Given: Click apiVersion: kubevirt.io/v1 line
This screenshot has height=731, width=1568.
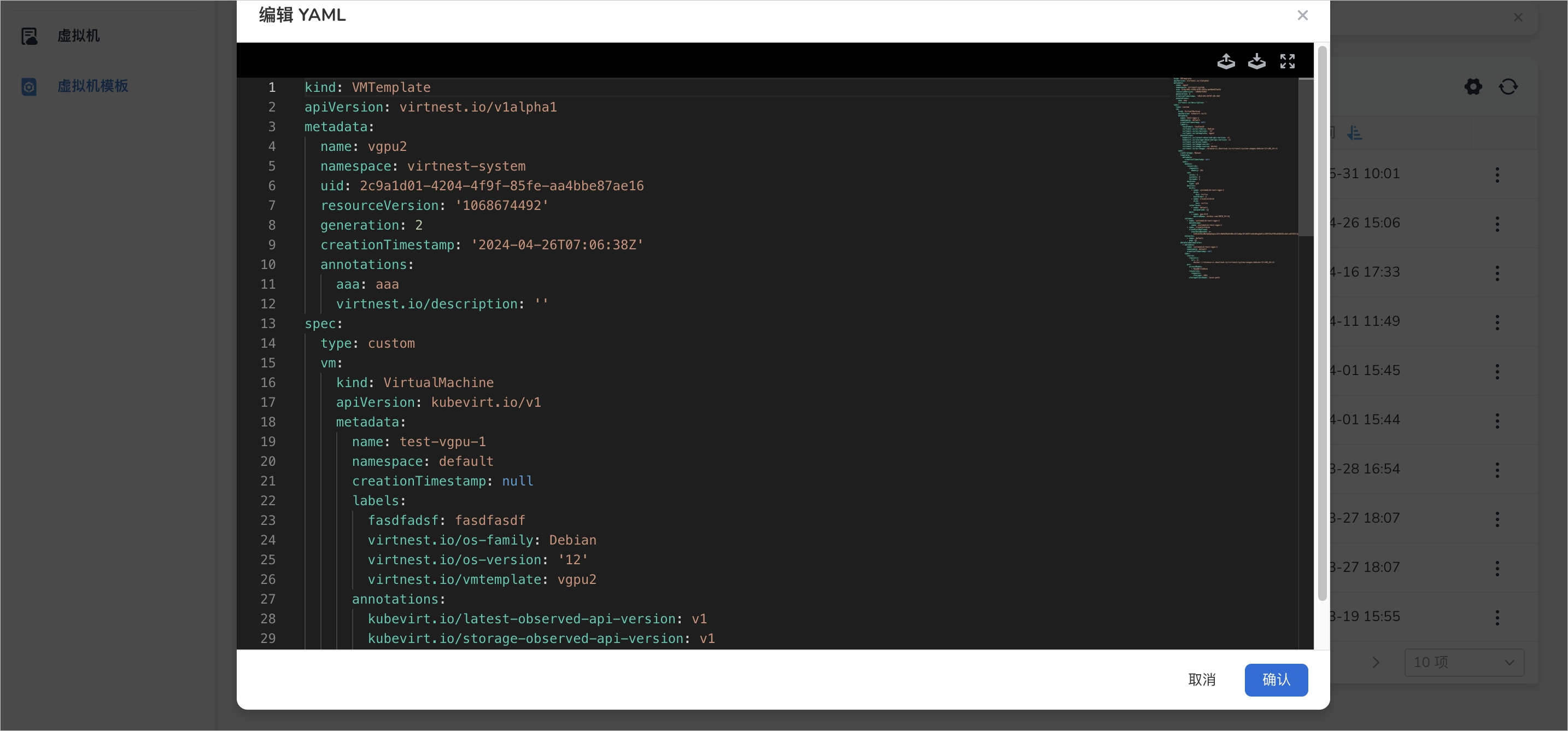Looking at the screenshot, I should pos(438,402).
